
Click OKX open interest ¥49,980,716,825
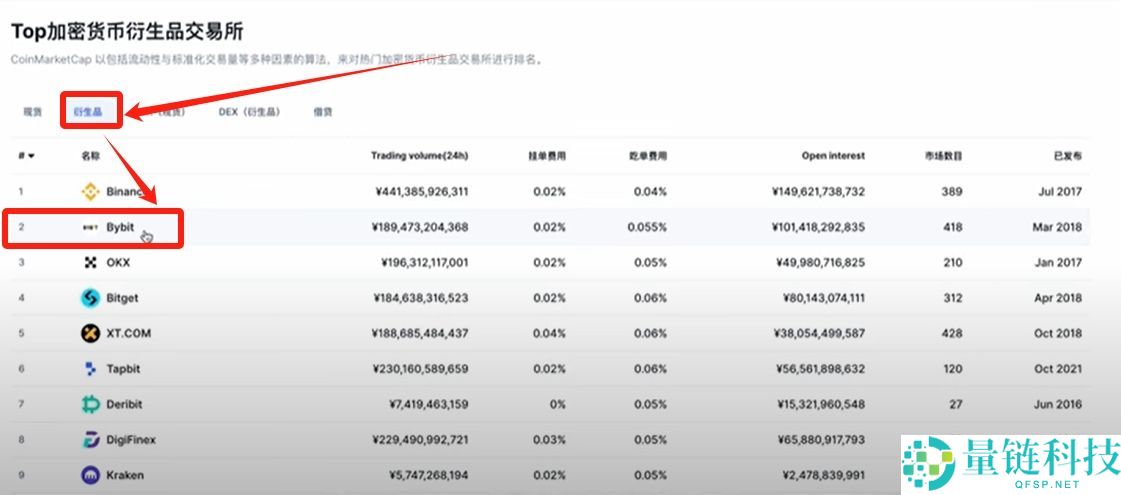pos(821,263)
